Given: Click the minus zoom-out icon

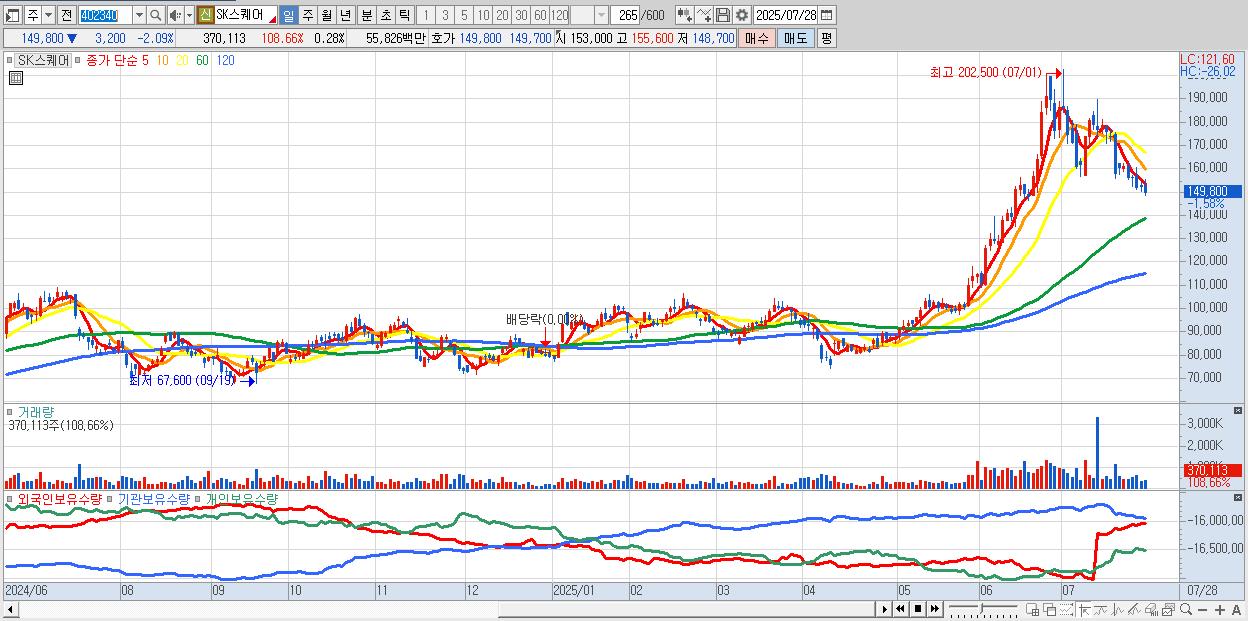Looking at the screenshot, I should click(x=1202, y=609).
